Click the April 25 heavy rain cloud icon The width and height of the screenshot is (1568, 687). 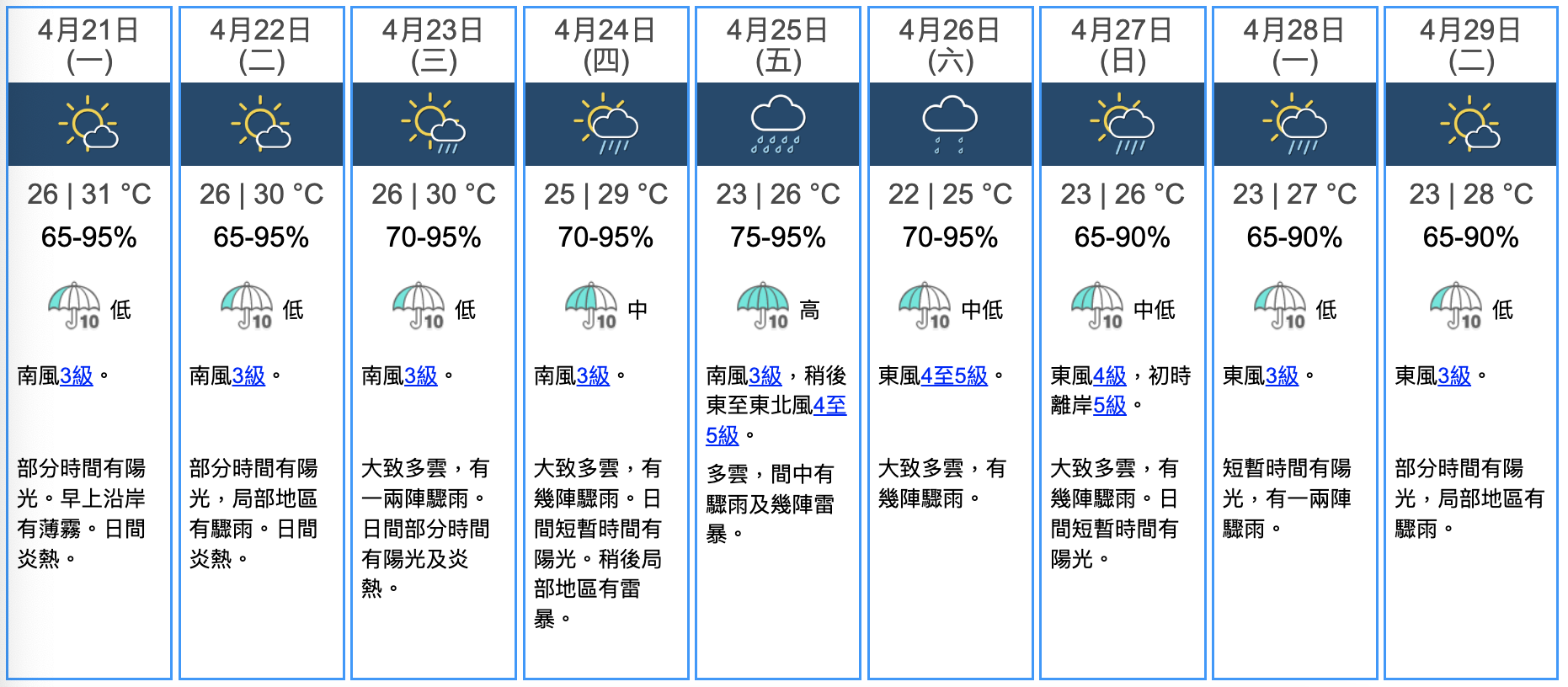pos(777,124)
